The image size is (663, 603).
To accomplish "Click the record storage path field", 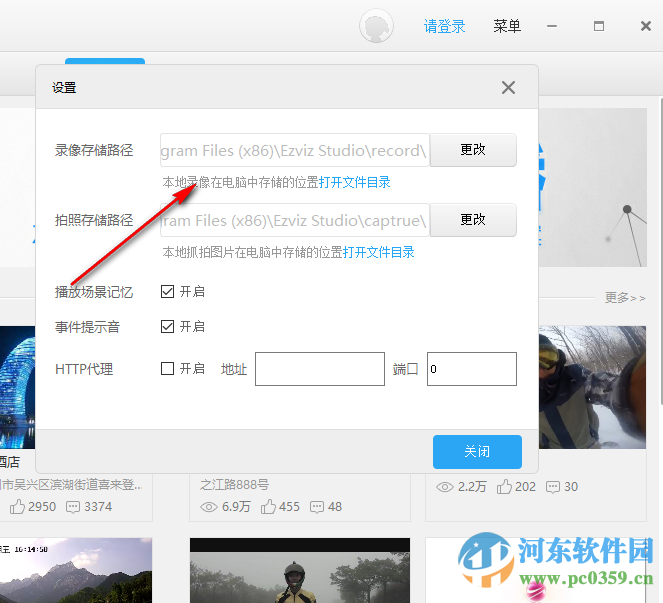I will pyautogui.click(x=295, y=150).
